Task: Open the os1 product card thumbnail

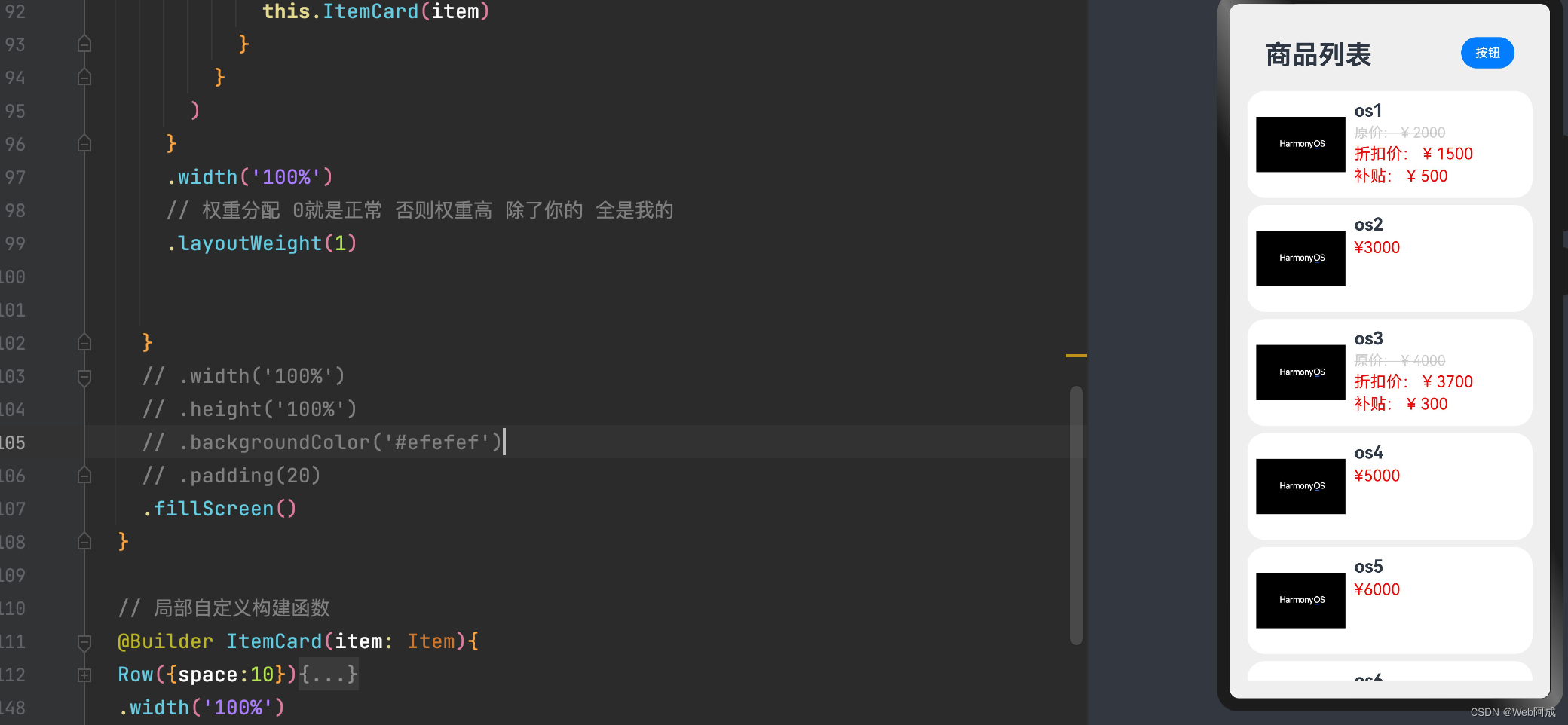Action: point(1300,144)
